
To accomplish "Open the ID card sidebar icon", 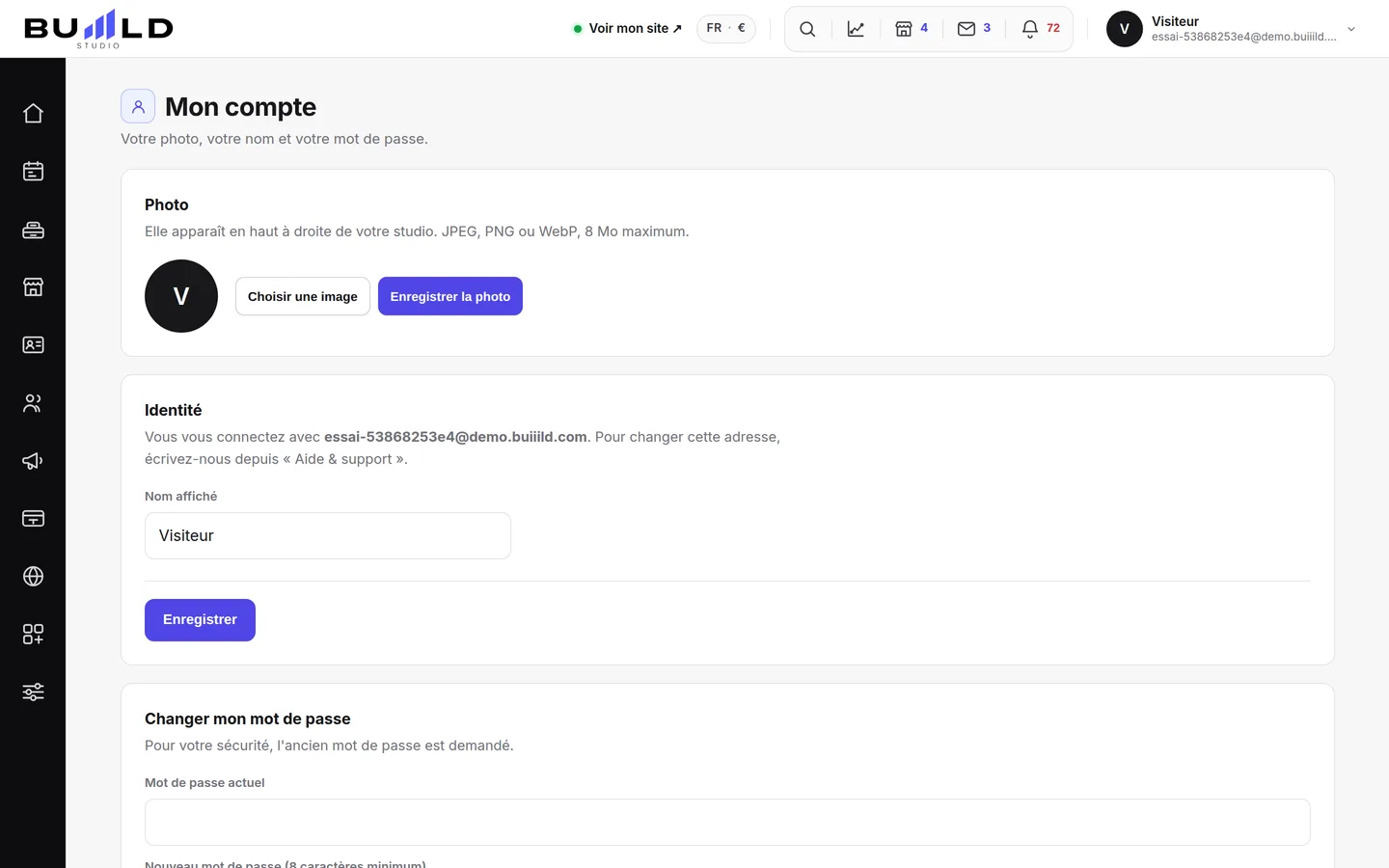I will coord(33,345).
